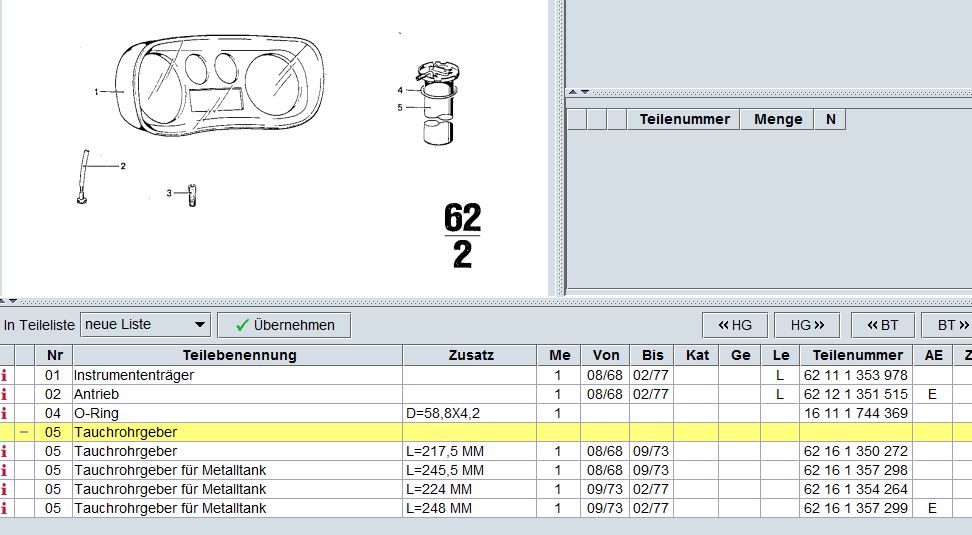972x535 pixels.
Task: Jump to previous illustration «BT
Action: 882,325
